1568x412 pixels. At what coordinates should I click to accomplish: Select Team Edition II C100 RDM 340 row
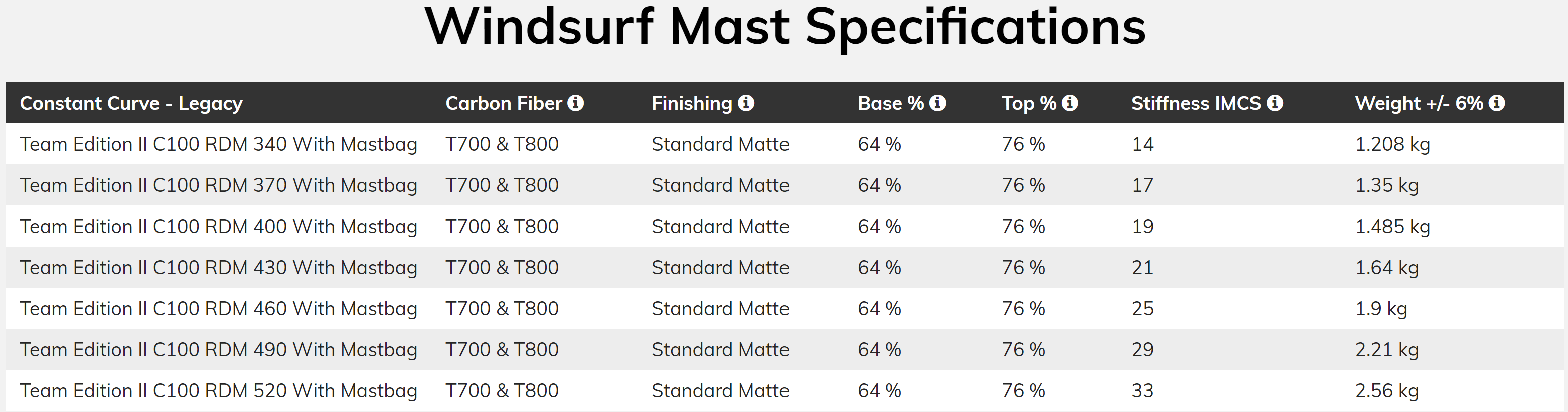click(x=784, y=144)
